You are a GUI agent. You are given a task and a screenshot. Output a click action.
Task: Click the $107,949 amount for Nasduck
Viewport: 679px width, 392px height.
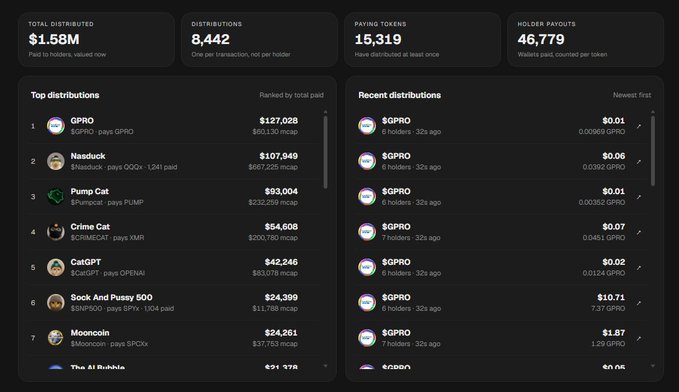point(278,156)
